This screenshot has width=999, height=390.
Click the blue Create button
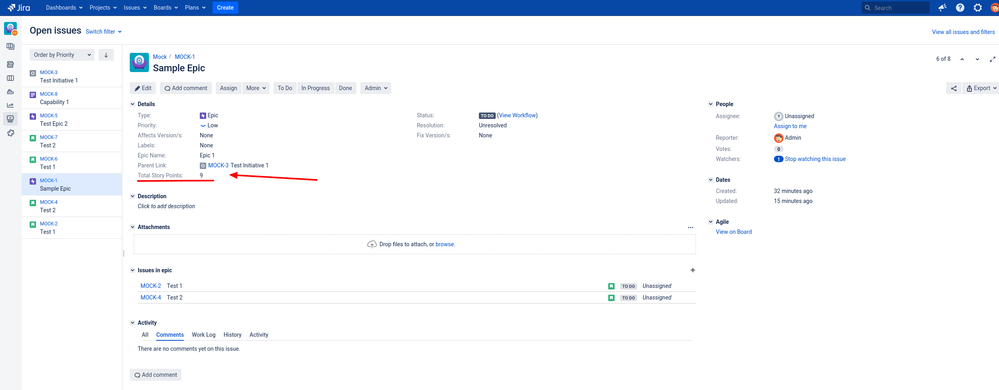pyautogui.click(x=225, y=8)
